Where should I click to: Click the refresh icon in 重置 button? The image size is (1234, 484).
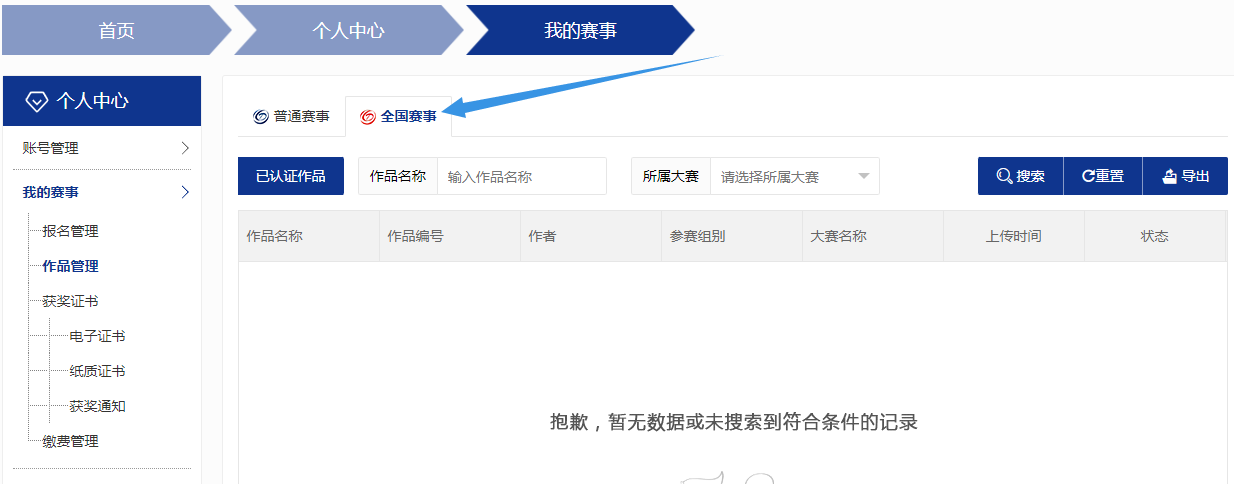(x=1088, y=176)
